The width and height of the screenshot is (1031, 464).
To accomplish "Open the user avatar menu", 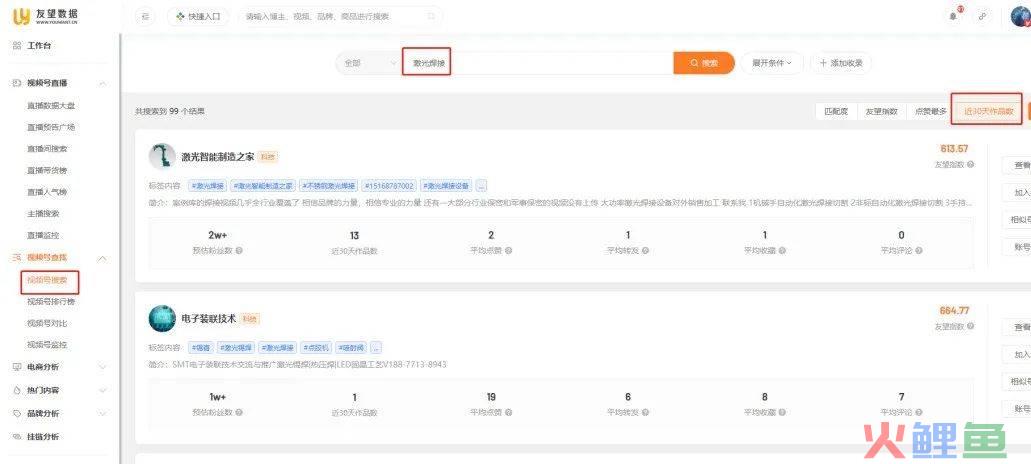I will [1020, 16].
